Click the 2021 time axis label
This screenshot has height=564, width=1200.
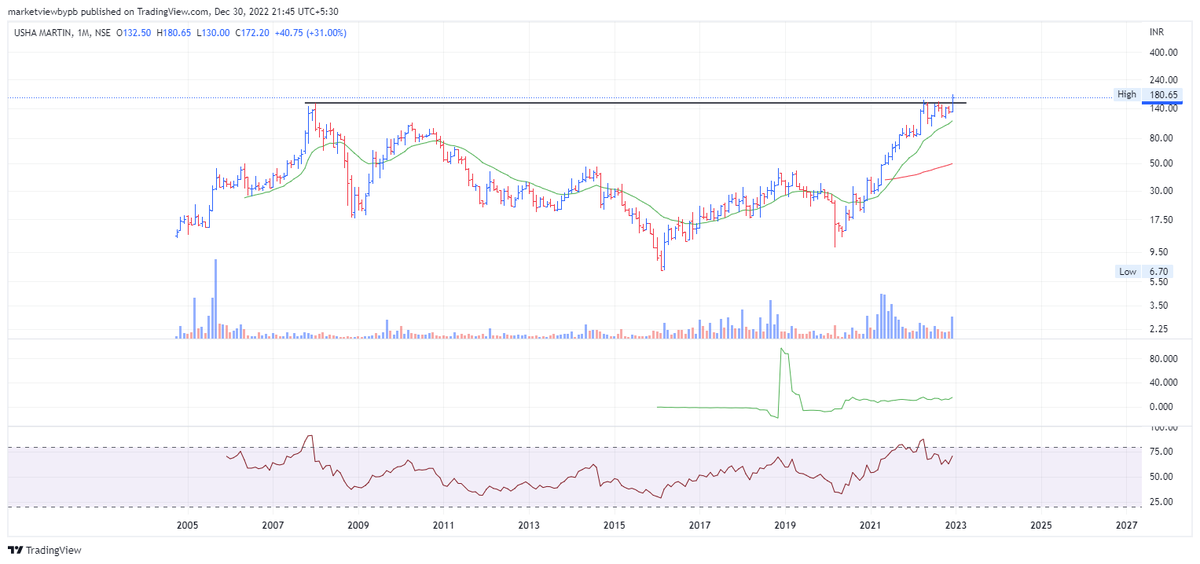coord(870,525)
